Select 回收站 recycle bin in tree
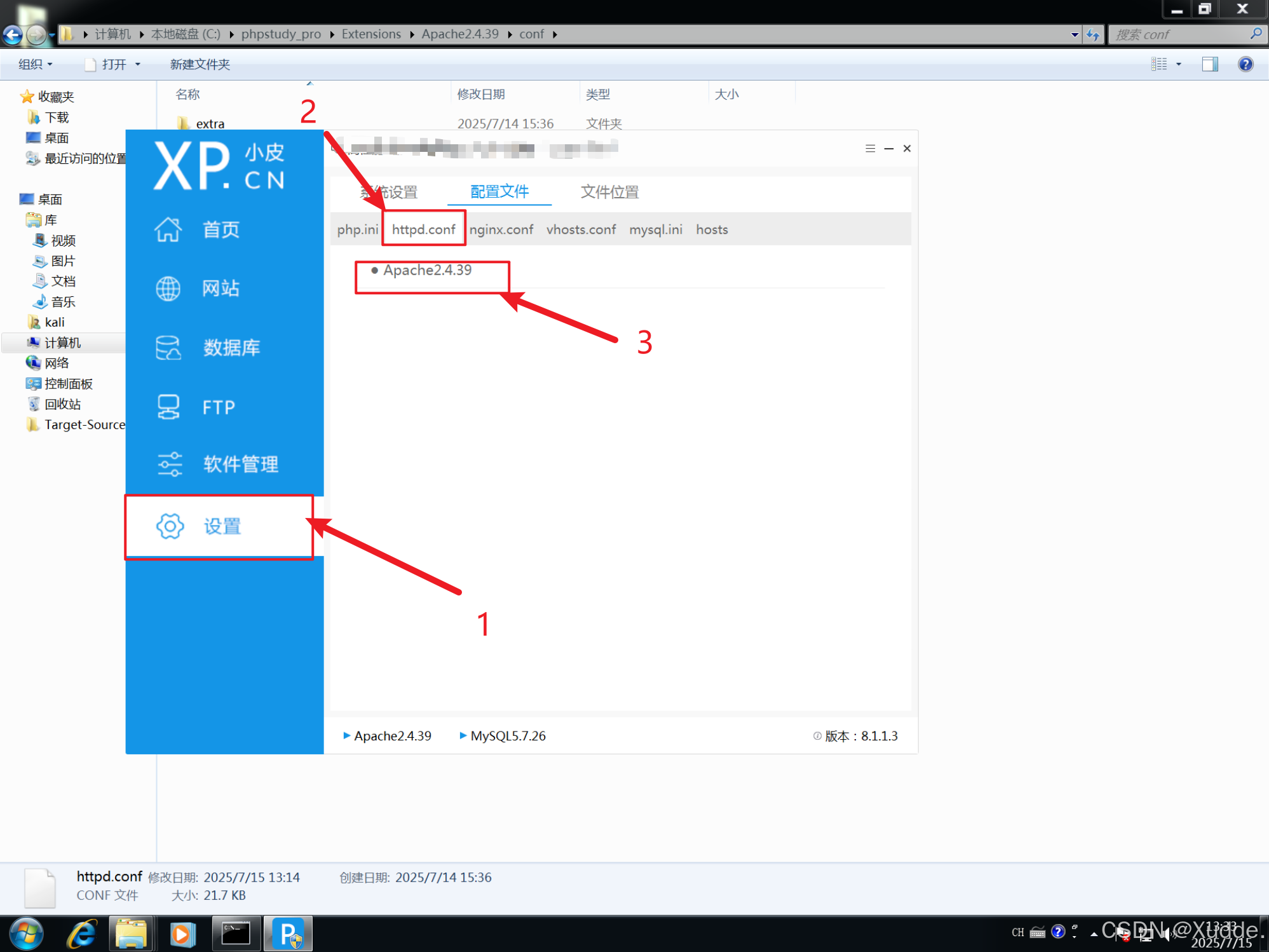 [55, 404]
